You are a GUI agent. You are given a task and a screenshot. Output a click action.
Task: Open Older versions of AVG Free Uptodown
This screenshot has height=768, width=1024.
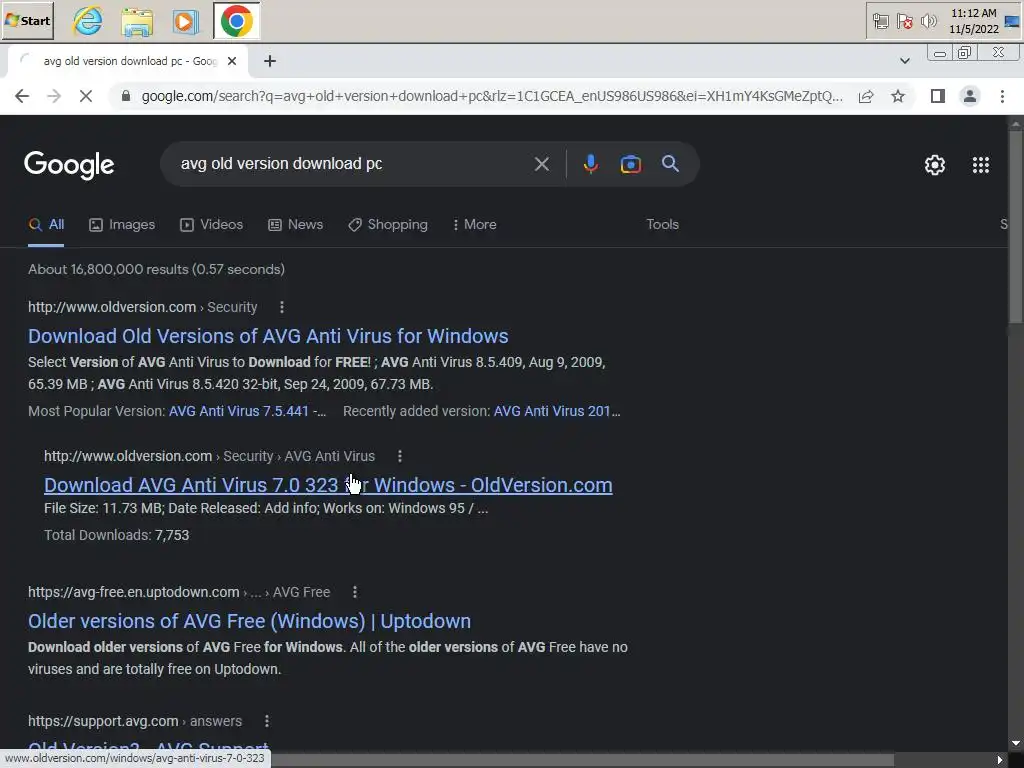click(249, 621)
